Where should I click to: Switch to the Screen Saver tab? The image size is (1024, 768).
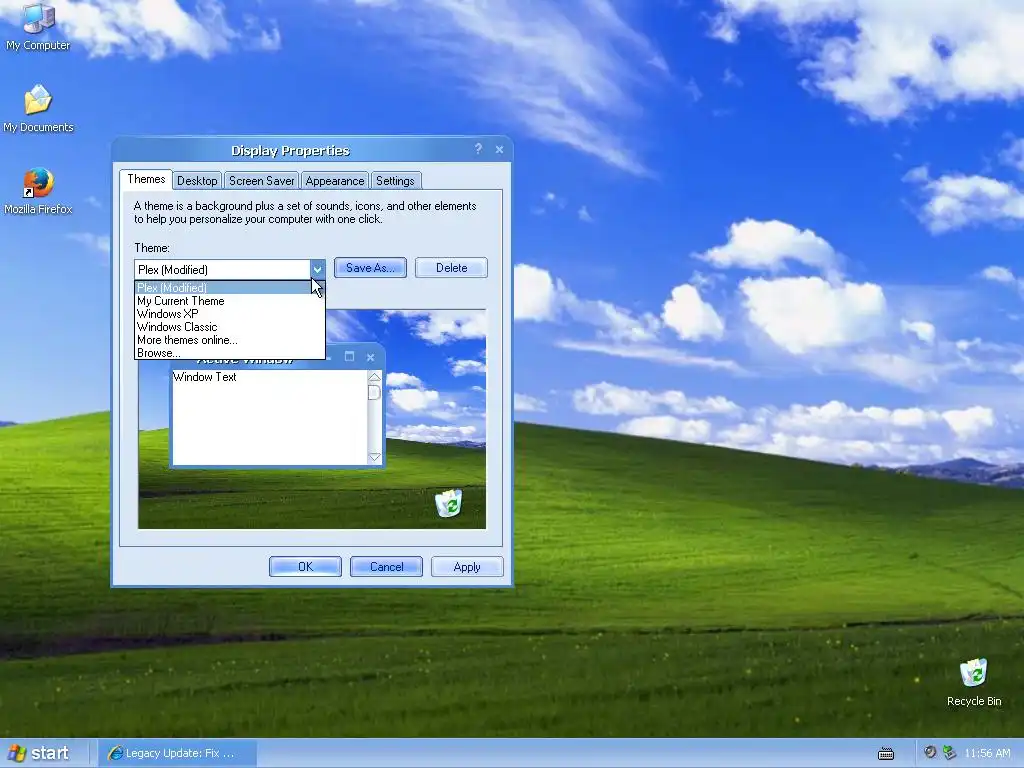[x=261, y=181]
